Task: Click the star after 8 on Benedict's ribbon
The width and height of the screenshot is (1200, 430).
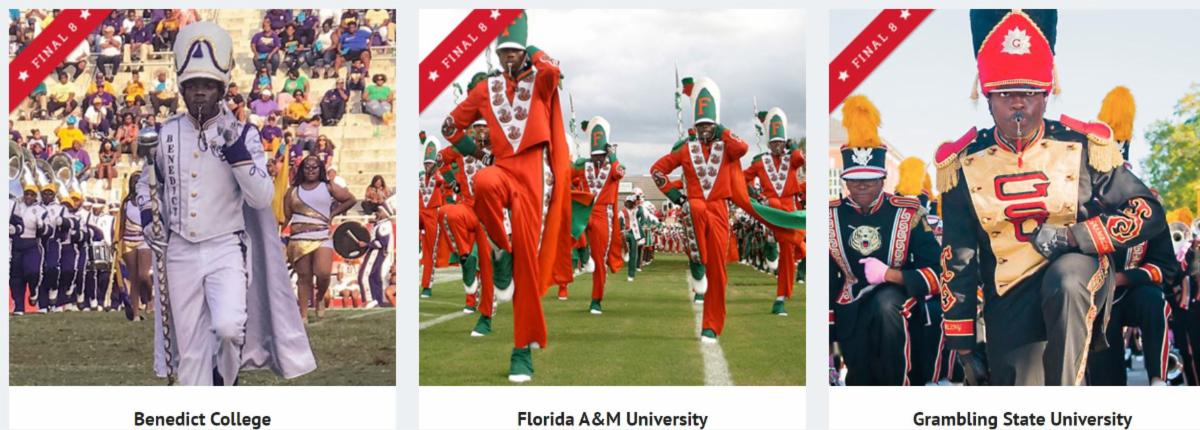Action: click(x=85, y=16)
